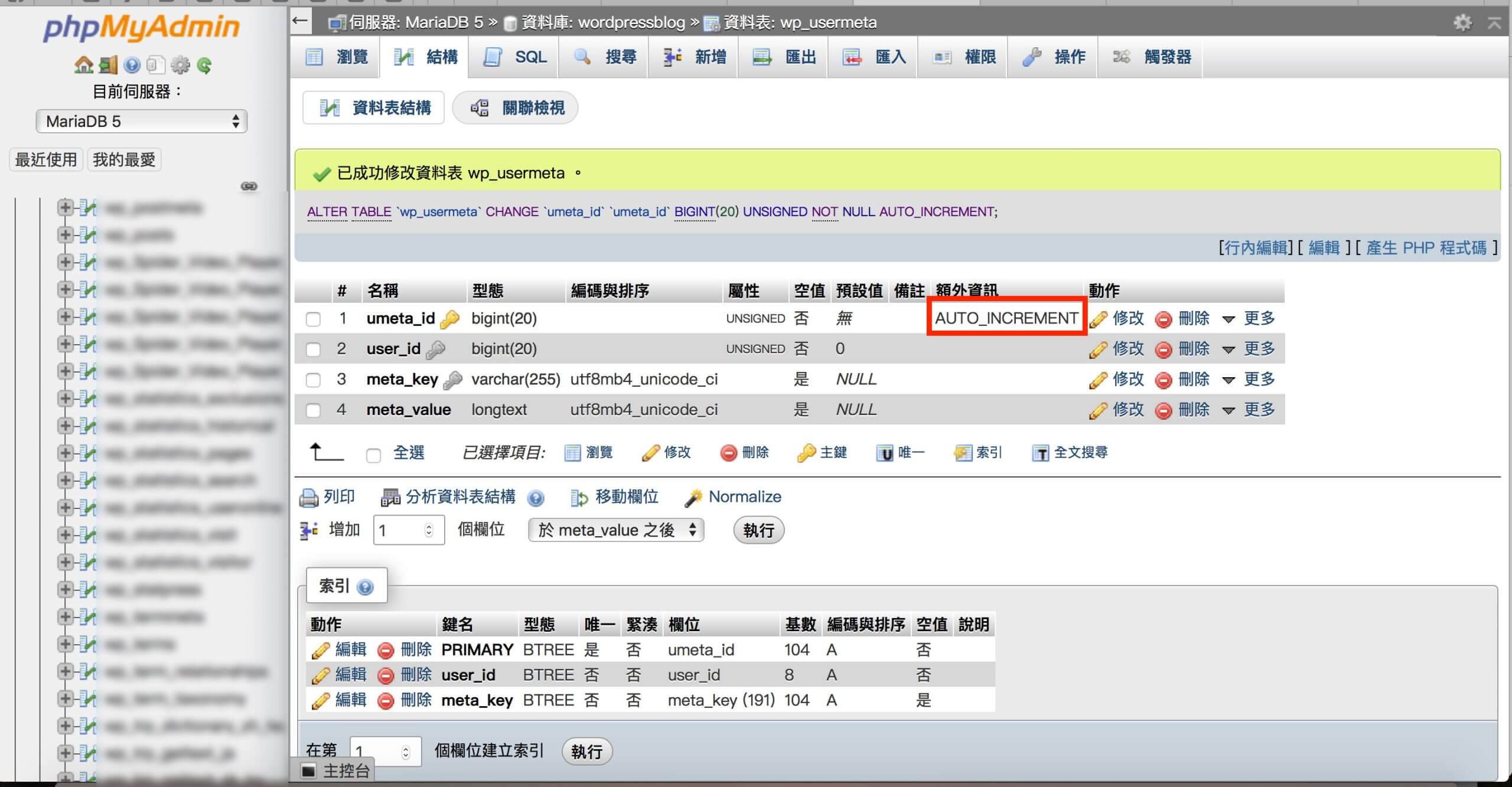
Task: Toggle the 全選 select-all checkbox
Action: (x=373, y=455)
